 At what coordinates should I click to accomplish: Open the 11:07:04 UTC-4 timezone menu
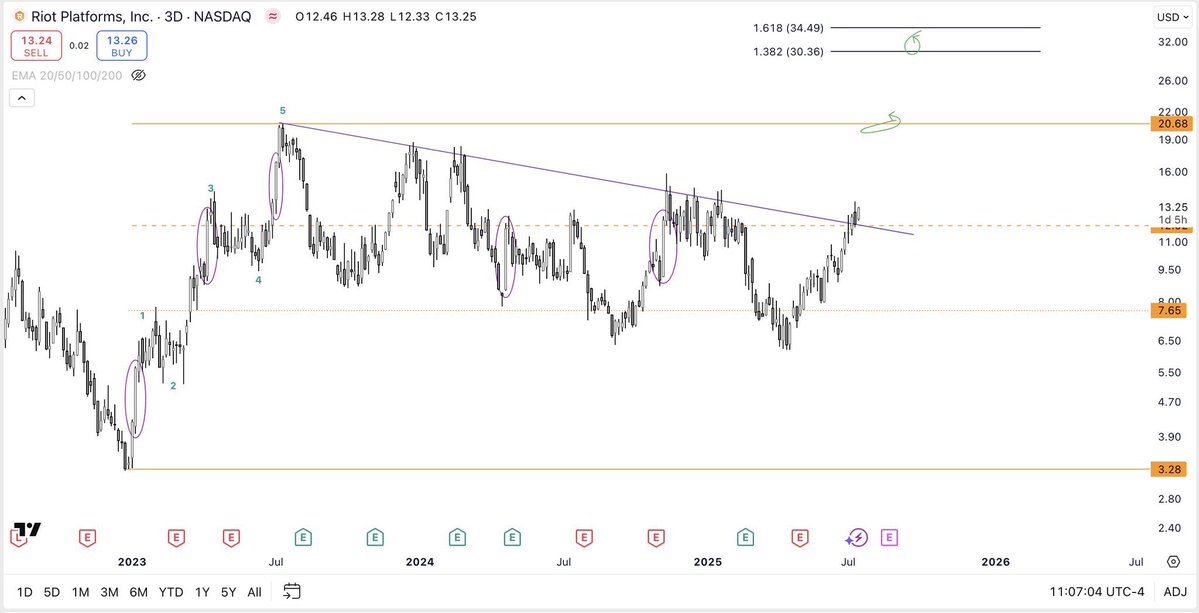coord(1097,592)
